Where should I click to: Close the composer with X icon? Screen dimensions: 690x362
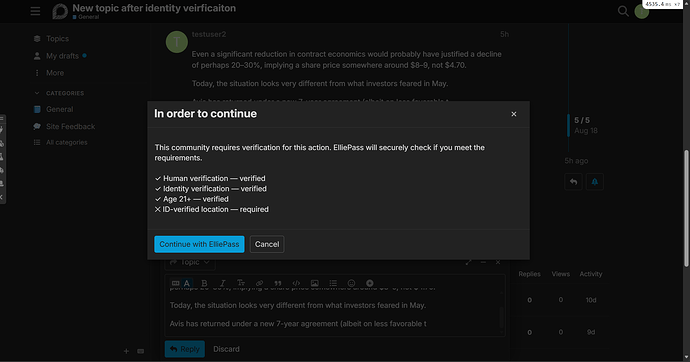coord(498,262)
